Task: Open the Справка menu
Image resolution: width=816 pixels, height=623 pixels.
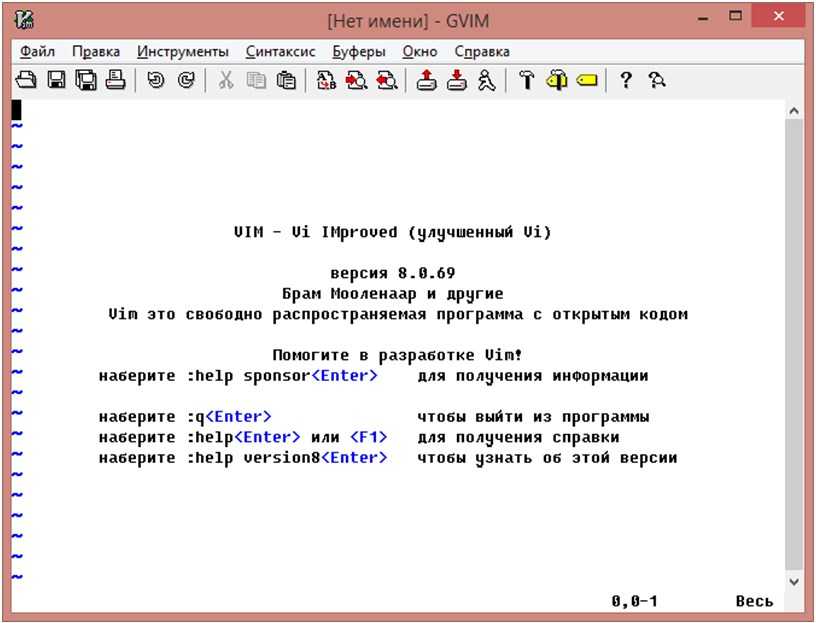Action: [x=481, y=51]
